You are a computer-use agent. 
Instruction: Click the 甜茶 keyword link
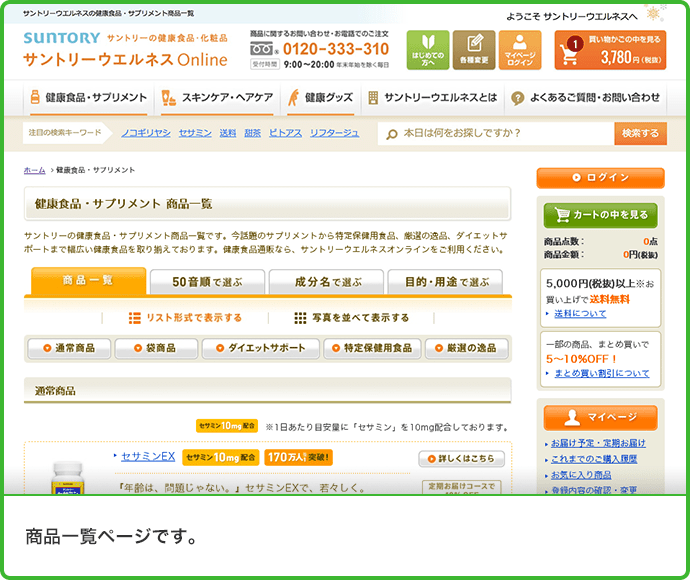tap(253, 133)
